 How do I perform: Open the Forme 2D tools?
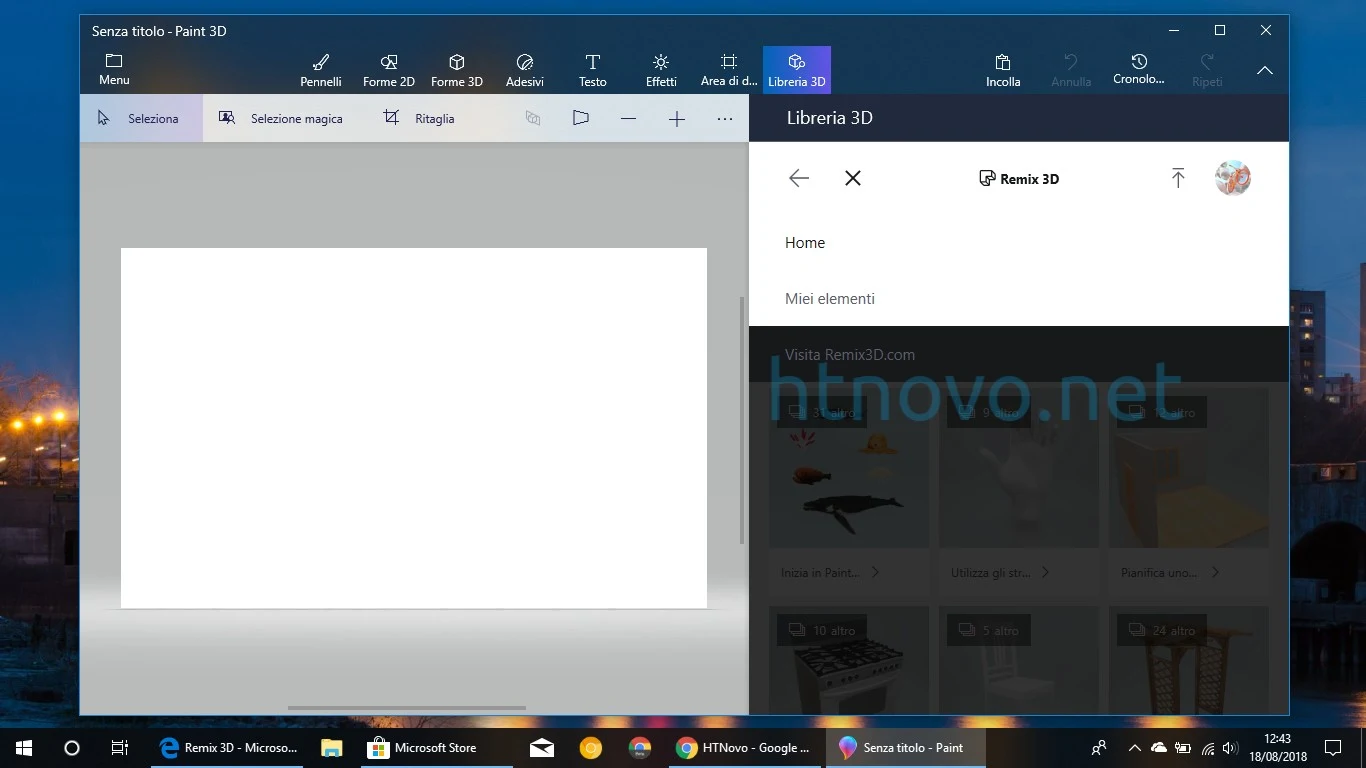coord(389,70)
